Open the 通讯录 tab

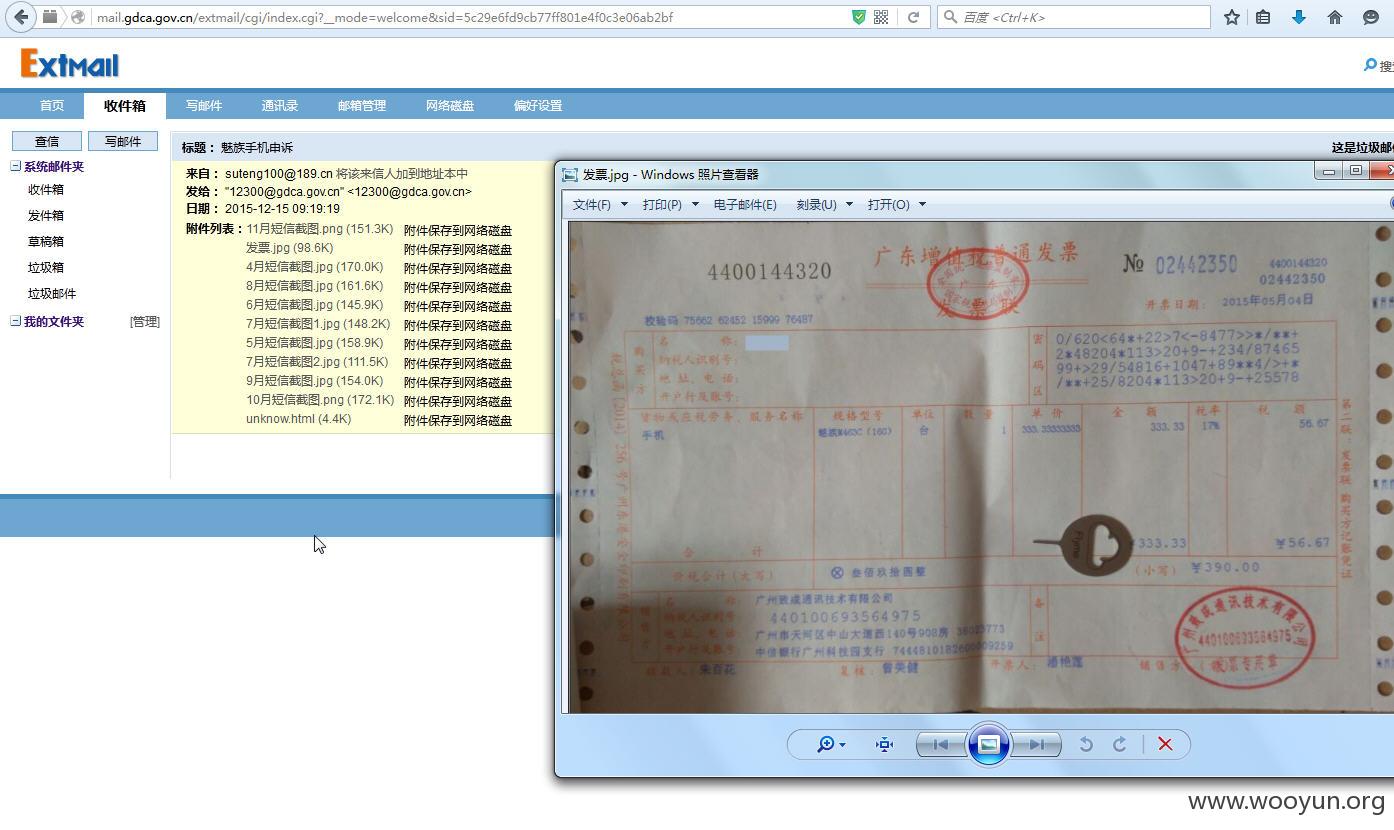point(280,105)
